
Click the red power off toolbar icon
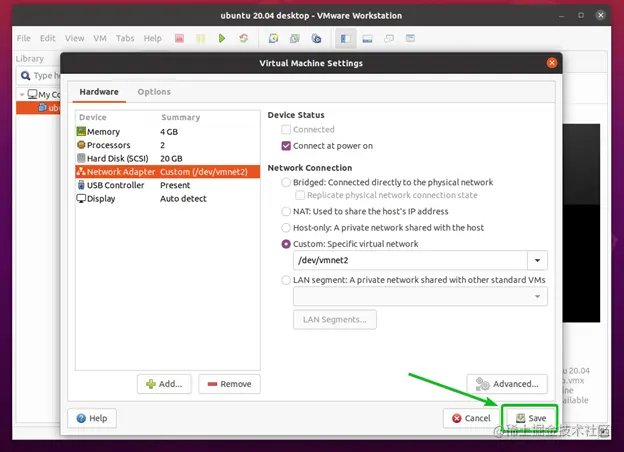pos(179,38)
